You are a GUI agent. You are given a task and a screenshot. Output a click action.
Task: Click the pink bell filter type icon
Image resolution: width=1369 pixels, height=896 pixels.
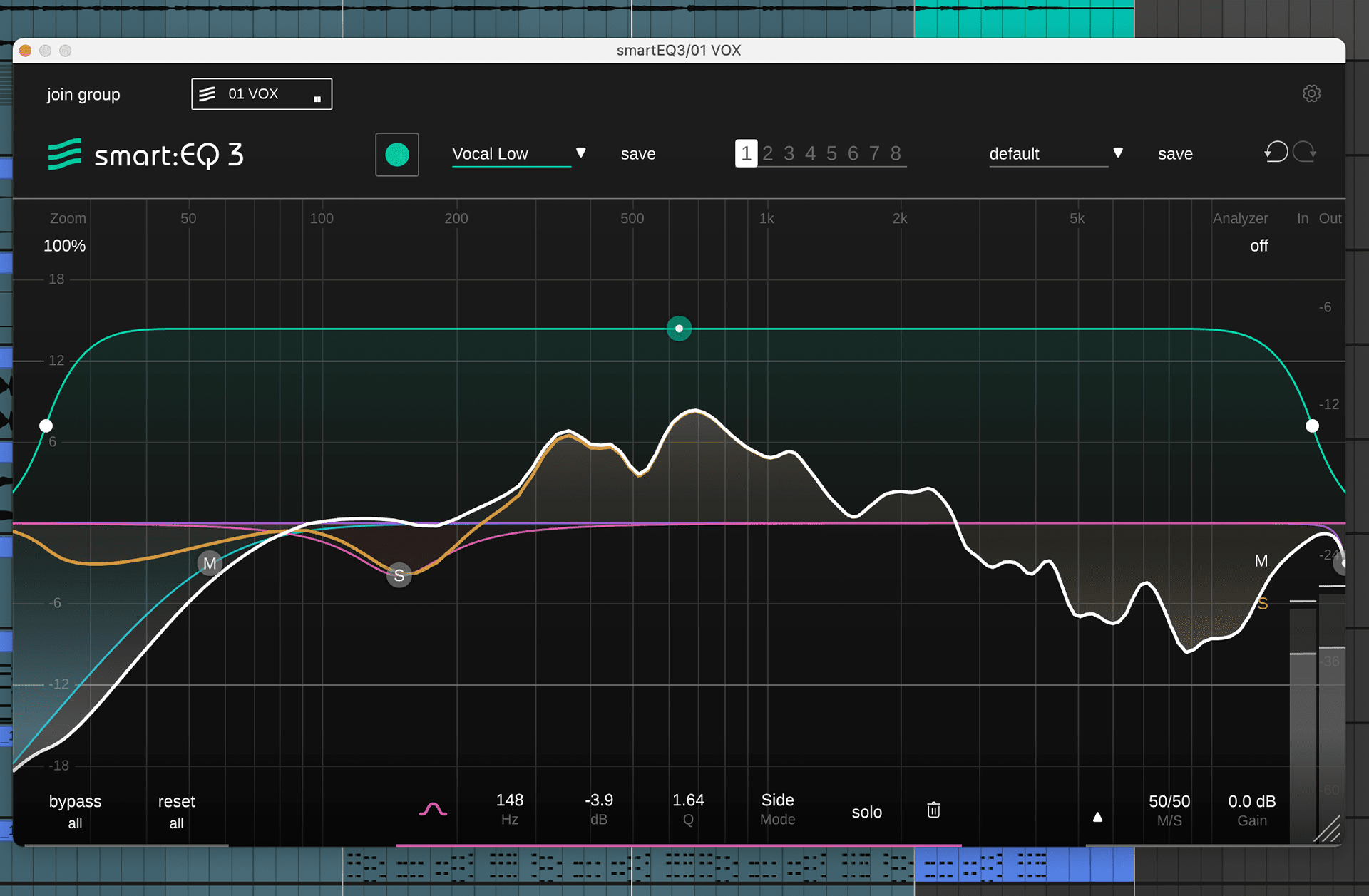[433, 809]
